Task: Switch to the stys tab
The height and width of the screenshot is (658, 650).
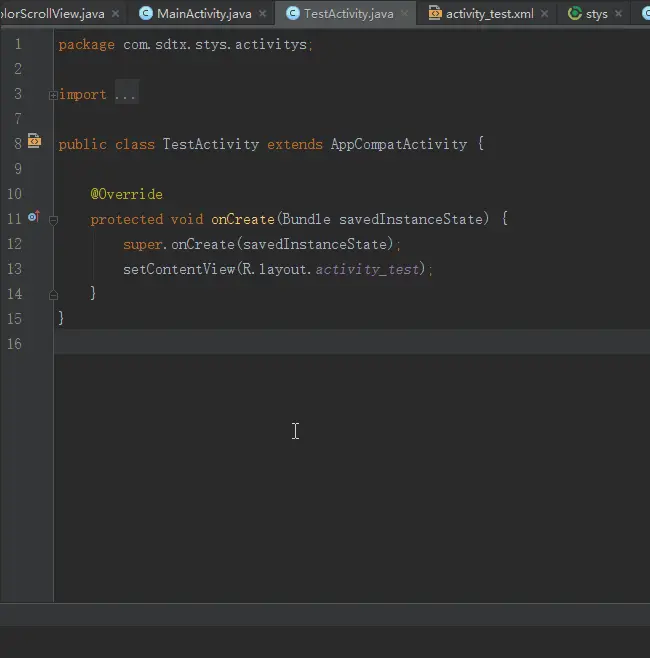Action: pos(596,14)
